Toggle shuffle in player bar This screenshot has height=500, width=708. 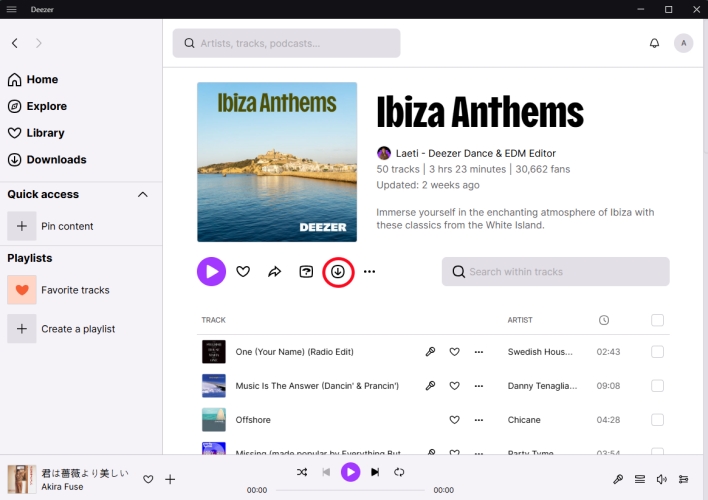click(x=302, y=472)
